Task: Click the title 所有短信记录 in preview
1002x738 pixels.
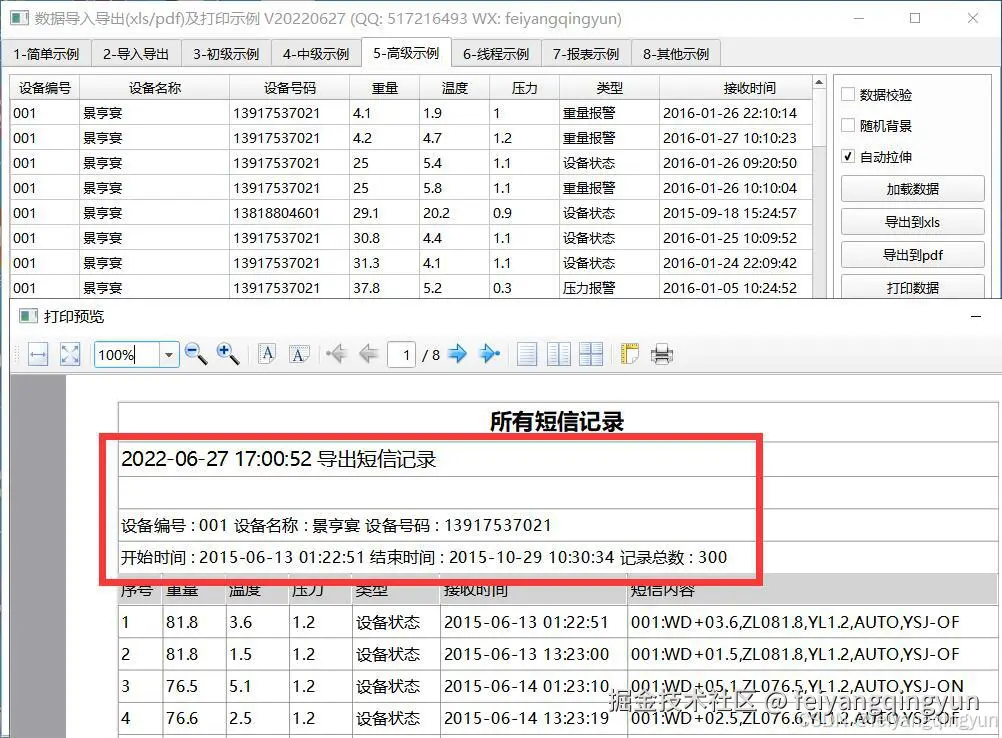Action: point(557,421)
